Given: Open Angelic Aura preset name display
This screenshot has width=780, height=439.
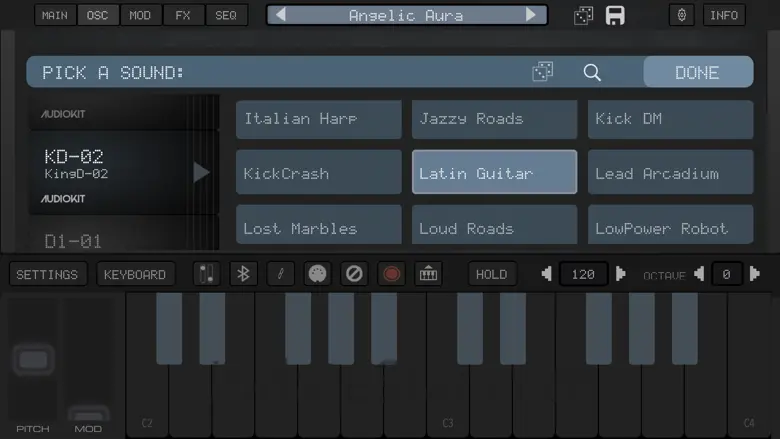Looking at the screenshot, I should [x=406, y=15].
